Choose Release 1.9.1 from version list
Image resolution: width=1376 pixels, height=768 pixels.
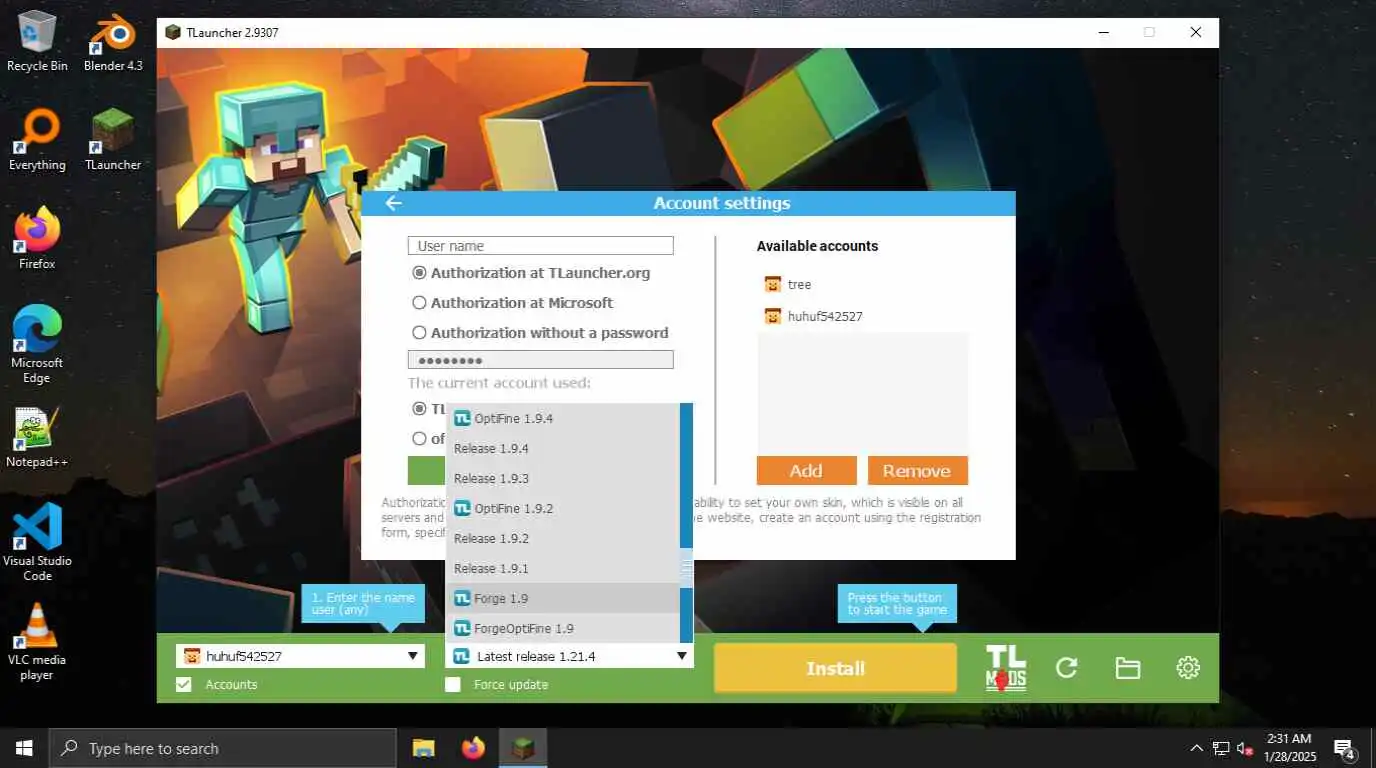tap(562, 568)
